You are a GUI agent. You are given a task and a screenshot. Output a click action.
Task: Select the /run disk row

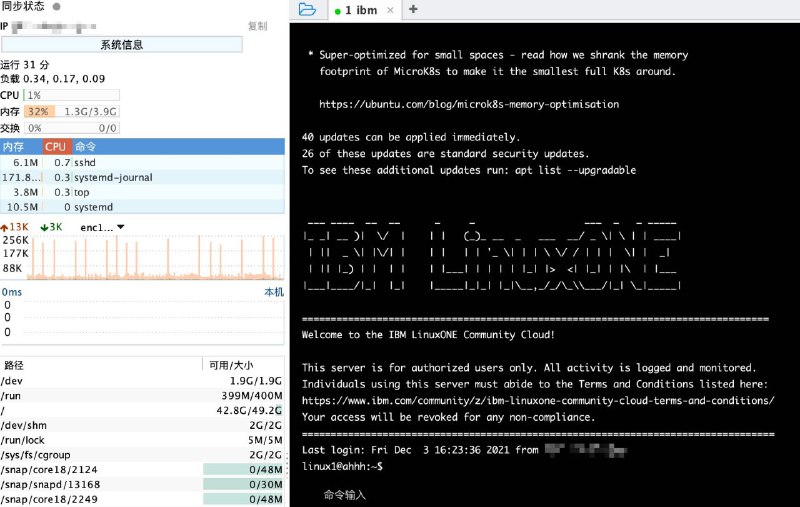tap(142, 395)
